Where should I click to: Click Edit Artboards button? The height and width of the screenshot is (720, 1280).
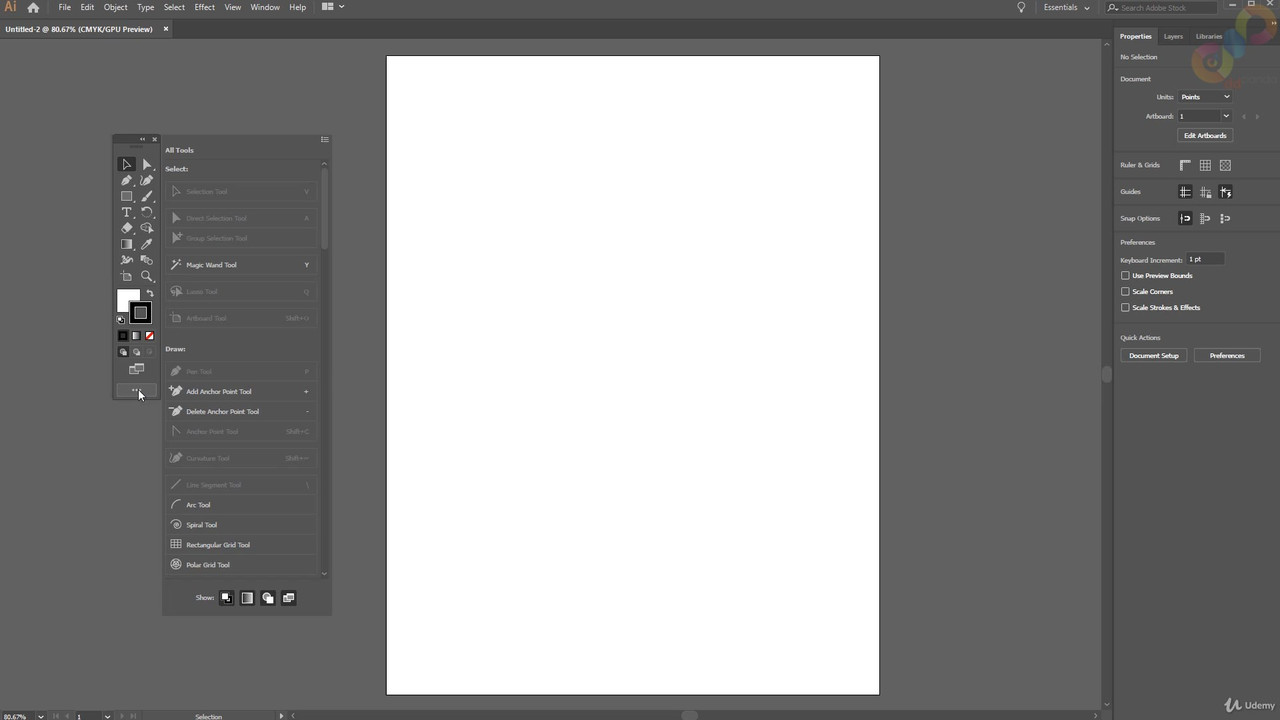pyautogui.click(x=1205, y=135)
